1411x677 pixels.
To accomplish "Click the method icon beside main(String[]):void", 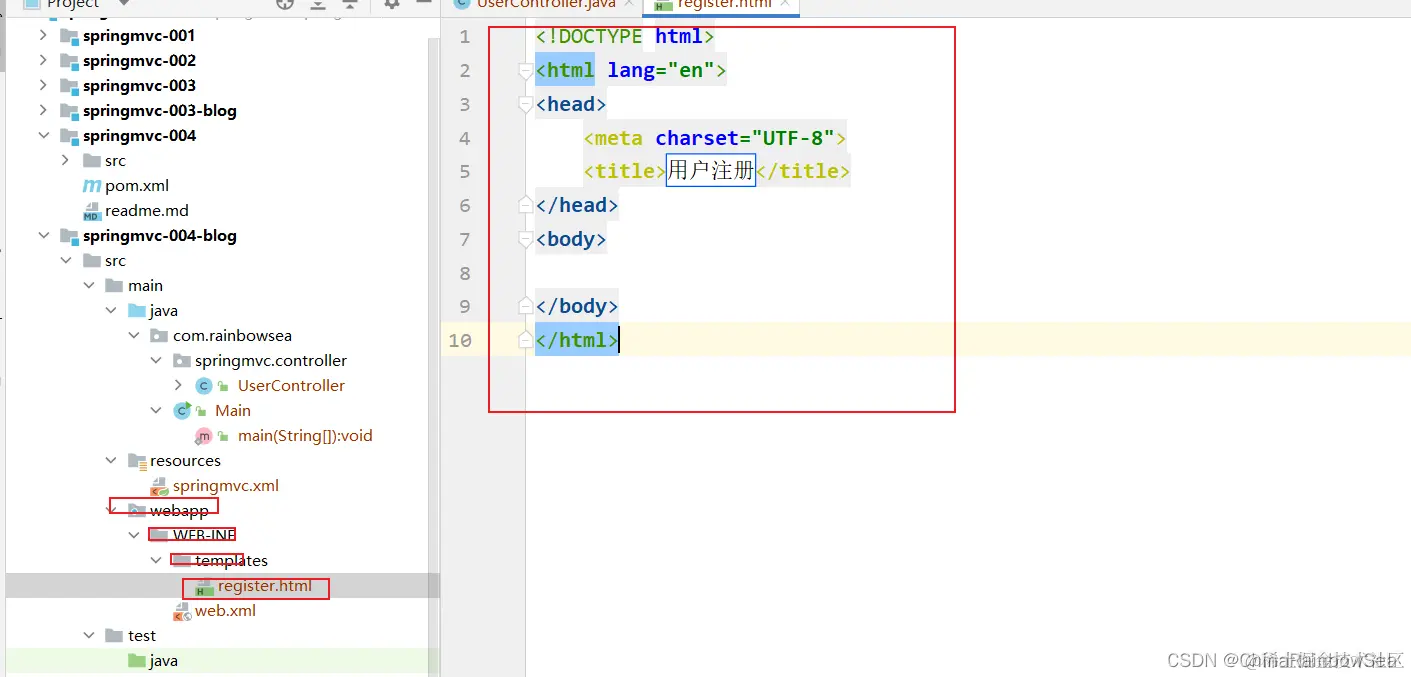I will (x=204, y=435).
